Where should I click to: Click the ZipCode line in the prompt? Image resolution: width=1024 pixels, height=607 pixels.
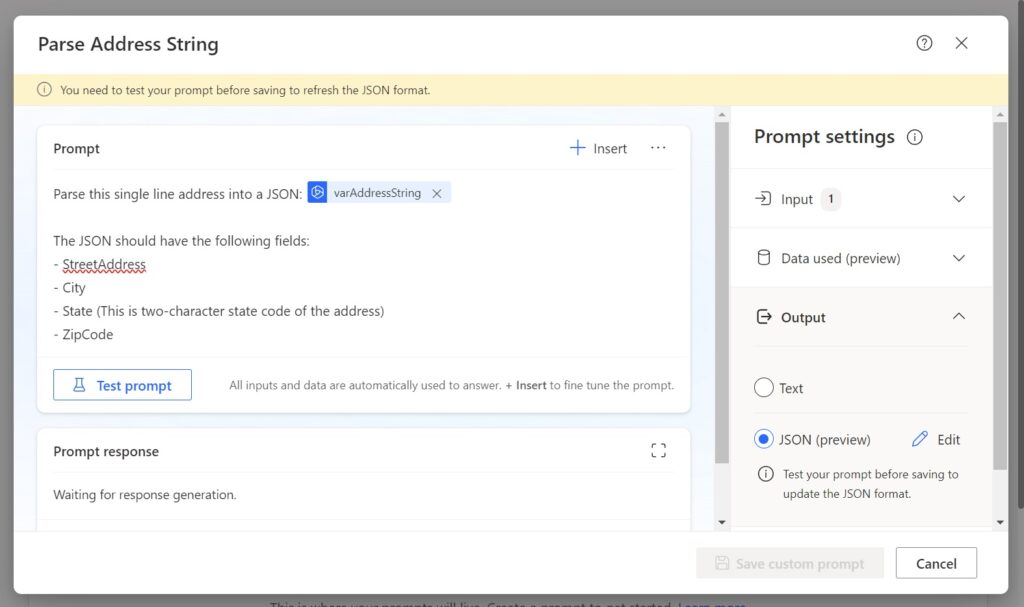coord(83,335)
